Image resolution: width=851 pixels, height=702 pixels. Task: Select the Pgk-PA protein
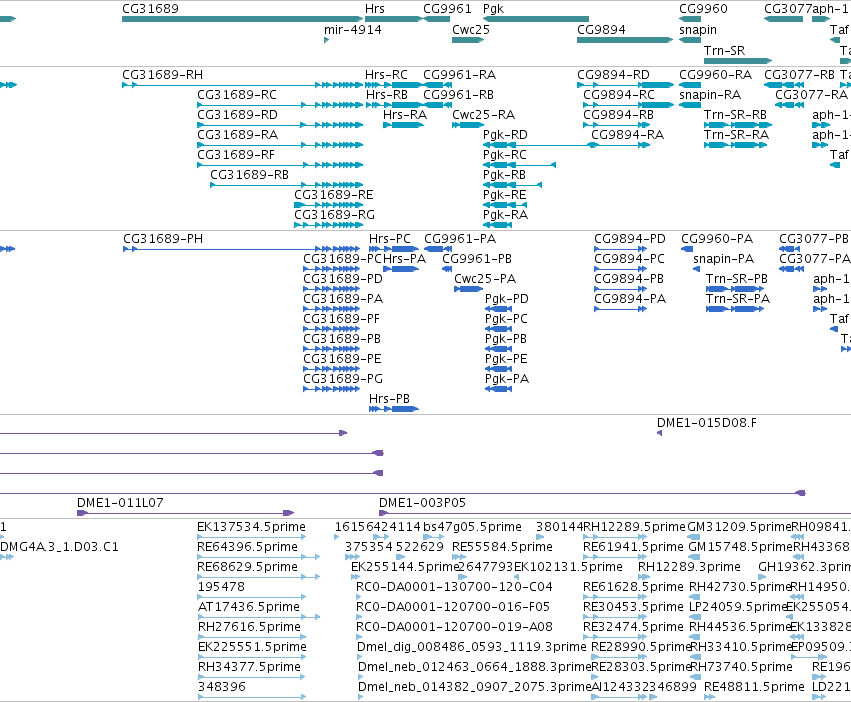[x=498, y=389]
